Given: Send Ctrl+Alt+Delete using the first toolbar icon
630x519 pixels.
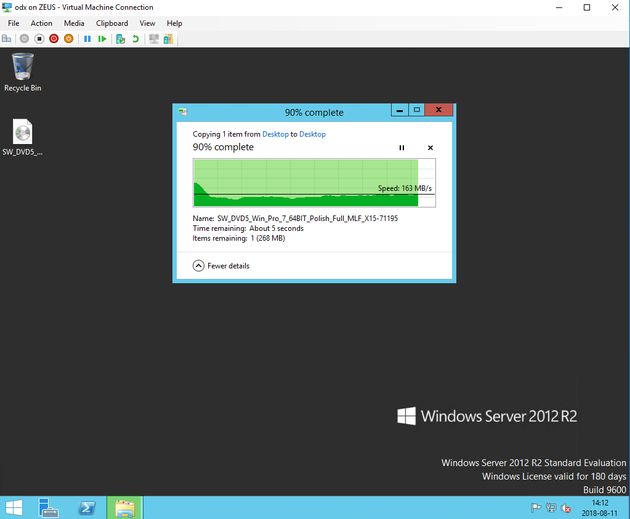Looking at the screenshot, I should (x=6, y=39).
